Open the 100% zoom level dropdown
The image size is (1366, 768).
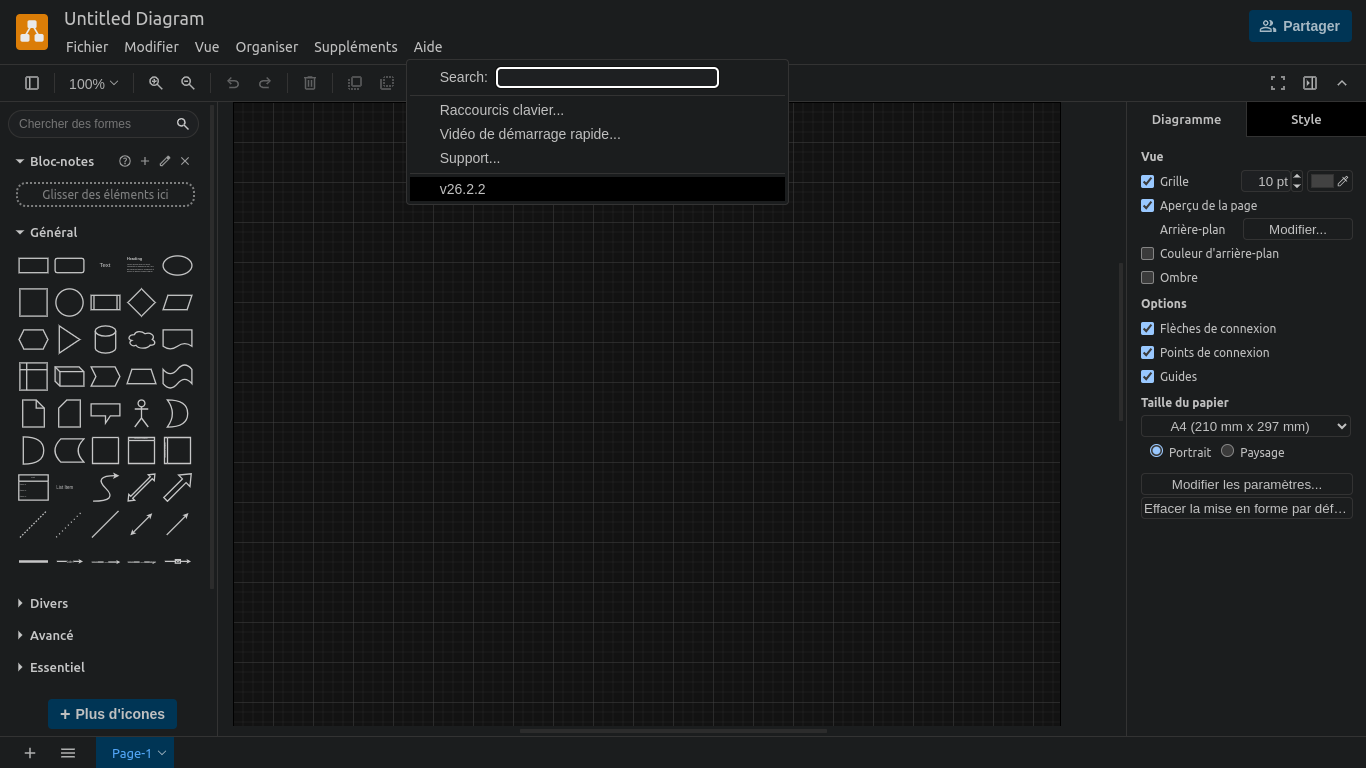[x=93, y=83]
